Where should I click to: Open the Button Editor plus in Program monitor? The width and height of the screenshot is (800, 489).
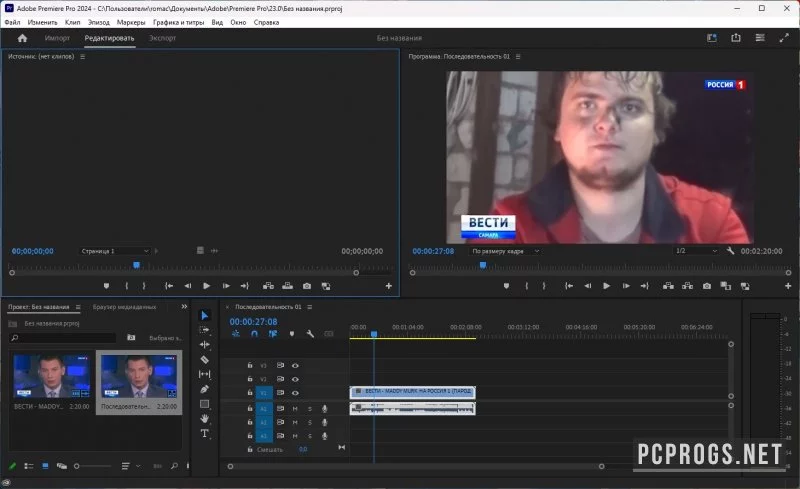point(788,286)
